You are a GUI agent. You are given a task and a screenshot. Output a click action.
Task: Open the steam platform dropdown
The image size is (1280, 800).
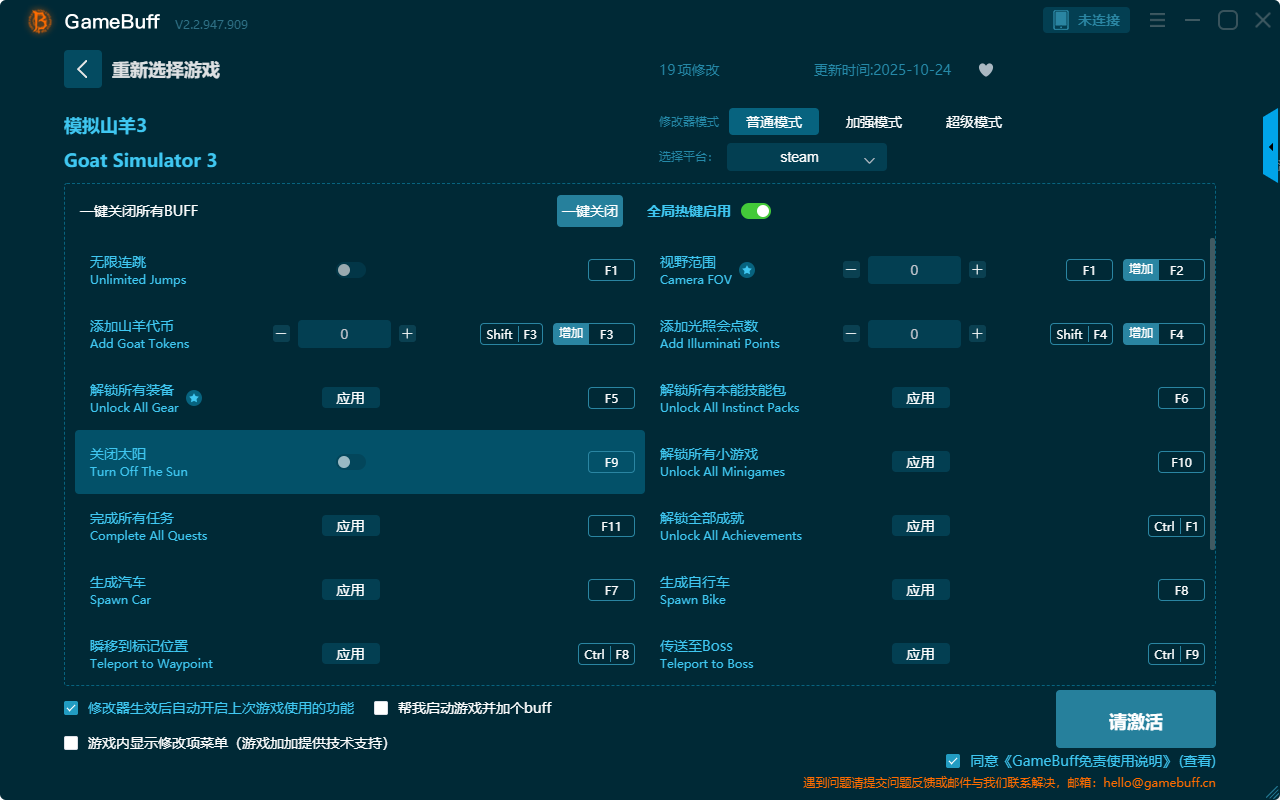(x=806, y=157)
